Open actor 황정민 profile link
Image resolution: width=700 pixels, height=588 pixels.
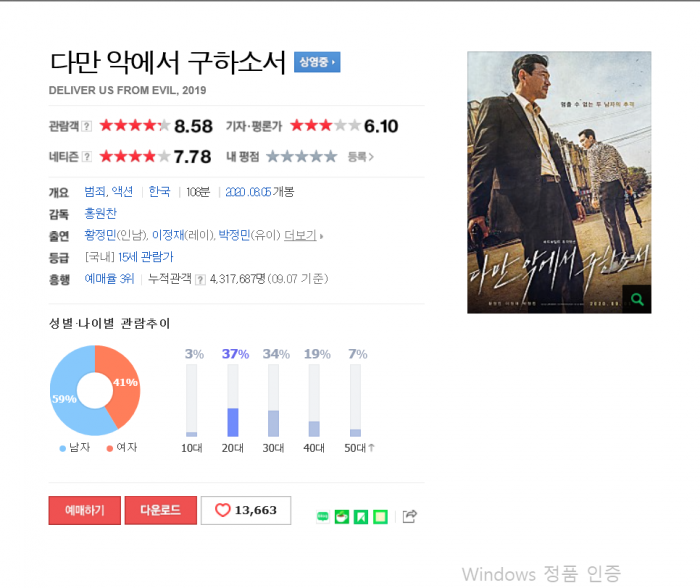100,235
